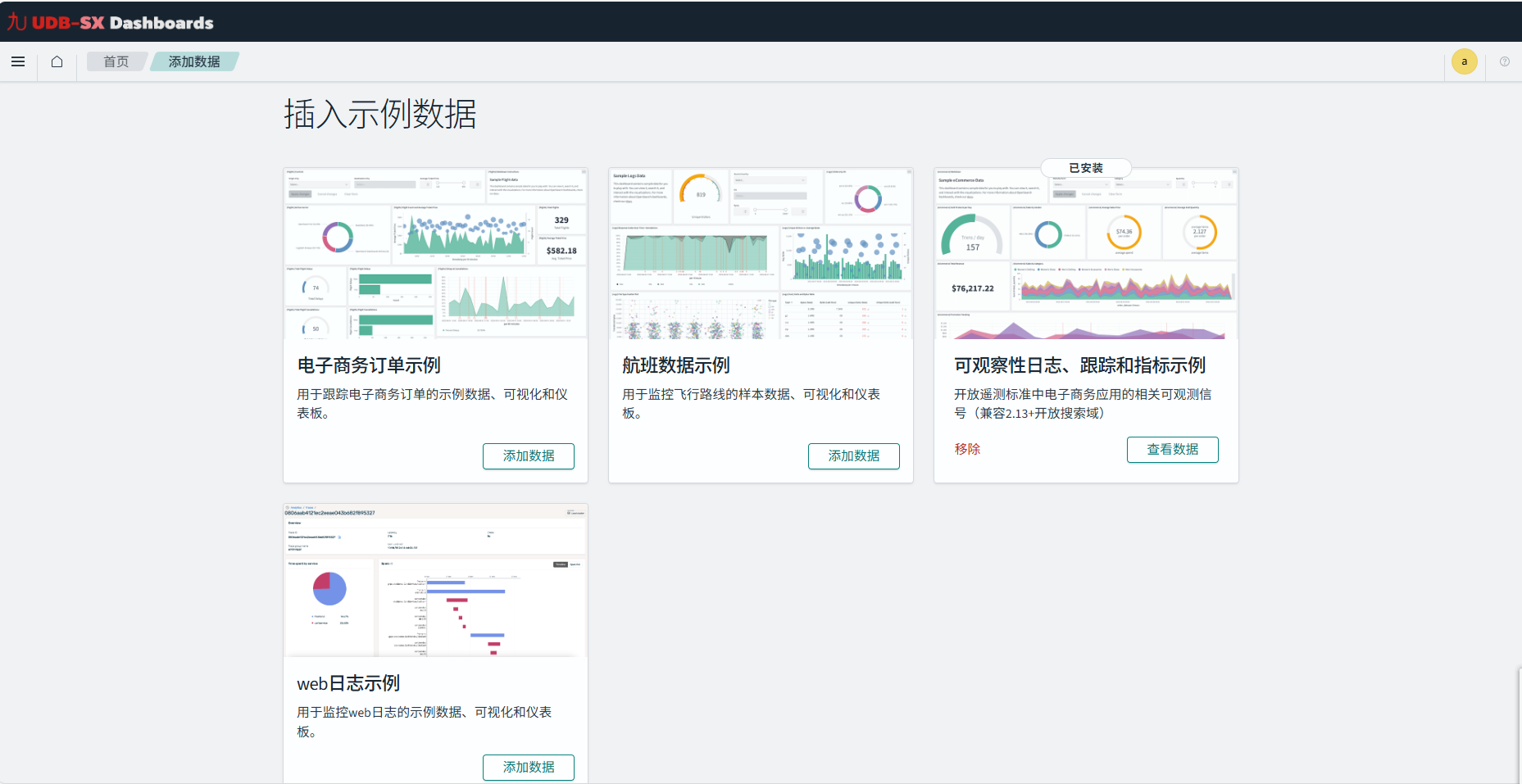The image size is (1522, 784).
Task: Go to 首页 breadcrumb
Action: click(x=116, y=61)
